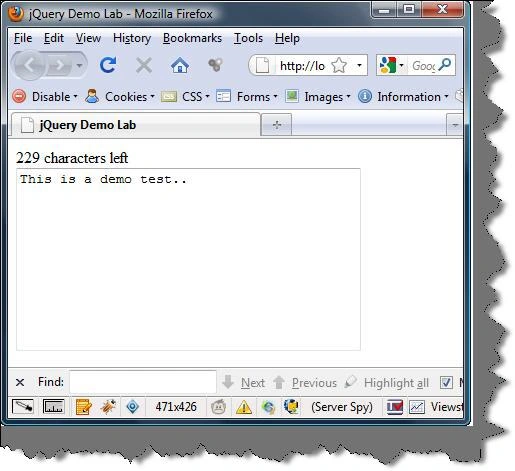Viewport: 515px width, 471px height.
Task: Open the Bookmarks menu
Action: [192, 38]
